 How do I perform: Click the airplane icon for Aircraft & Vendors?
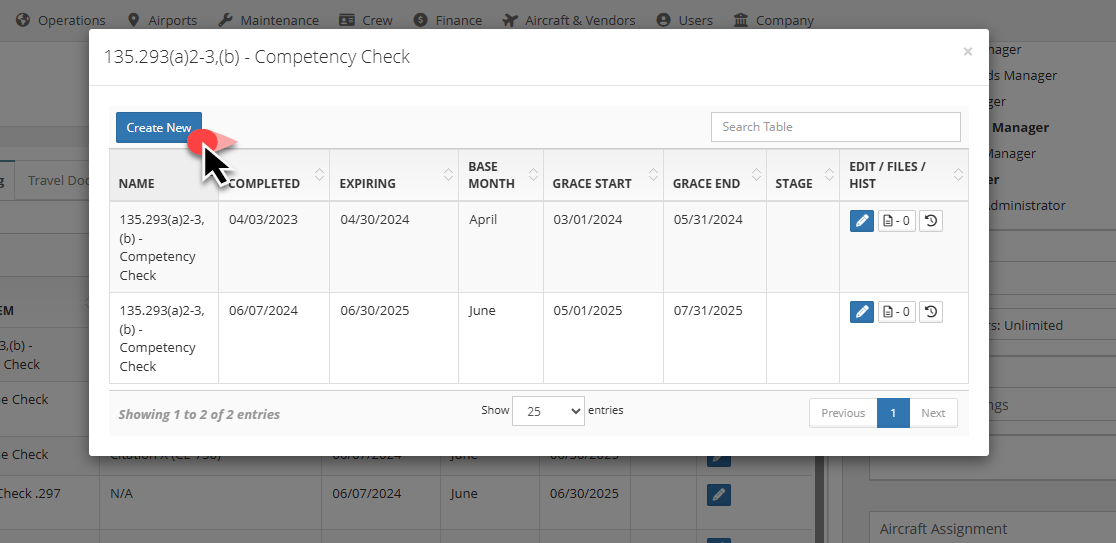click(x=510, y=20)
